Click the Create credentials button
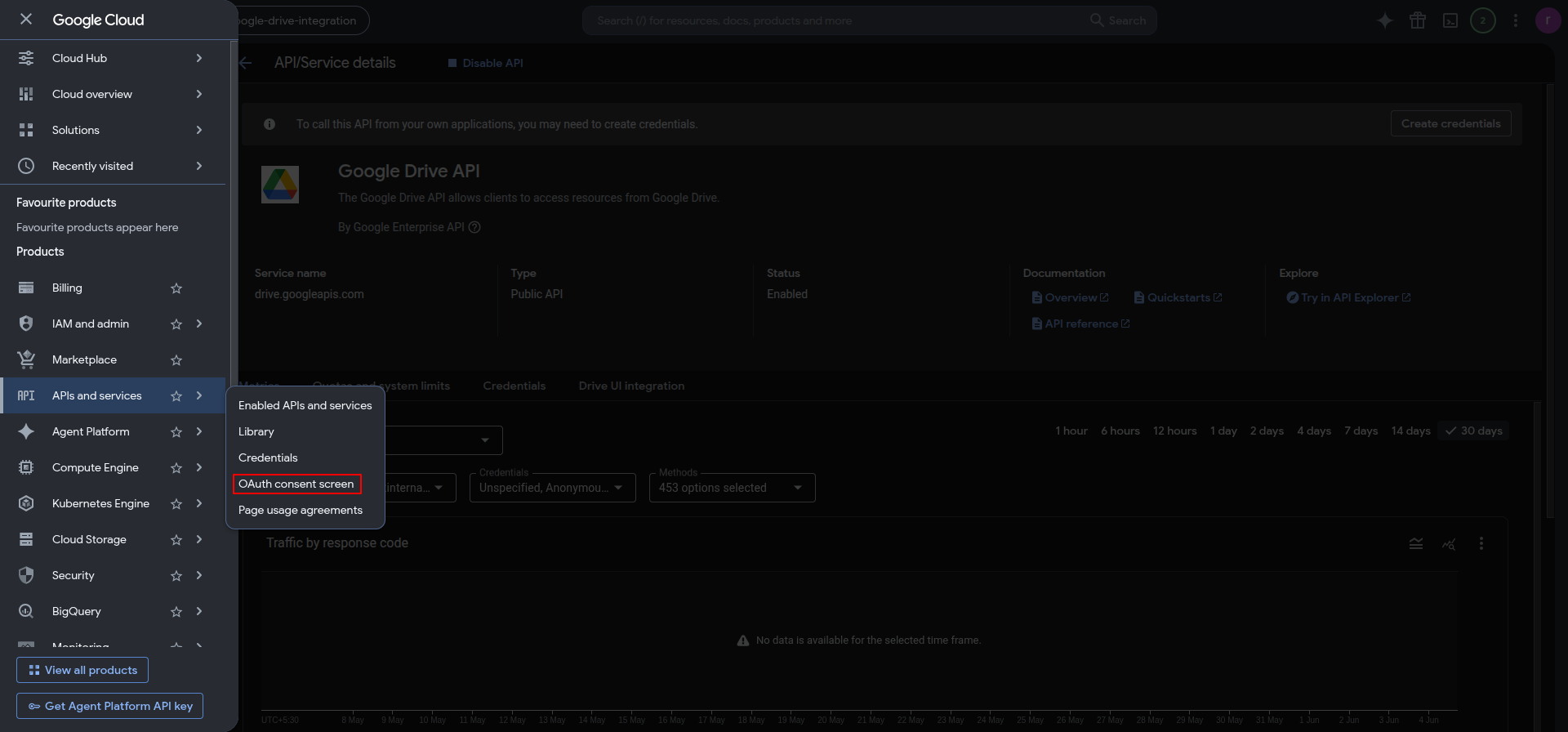 (1451, 123)
